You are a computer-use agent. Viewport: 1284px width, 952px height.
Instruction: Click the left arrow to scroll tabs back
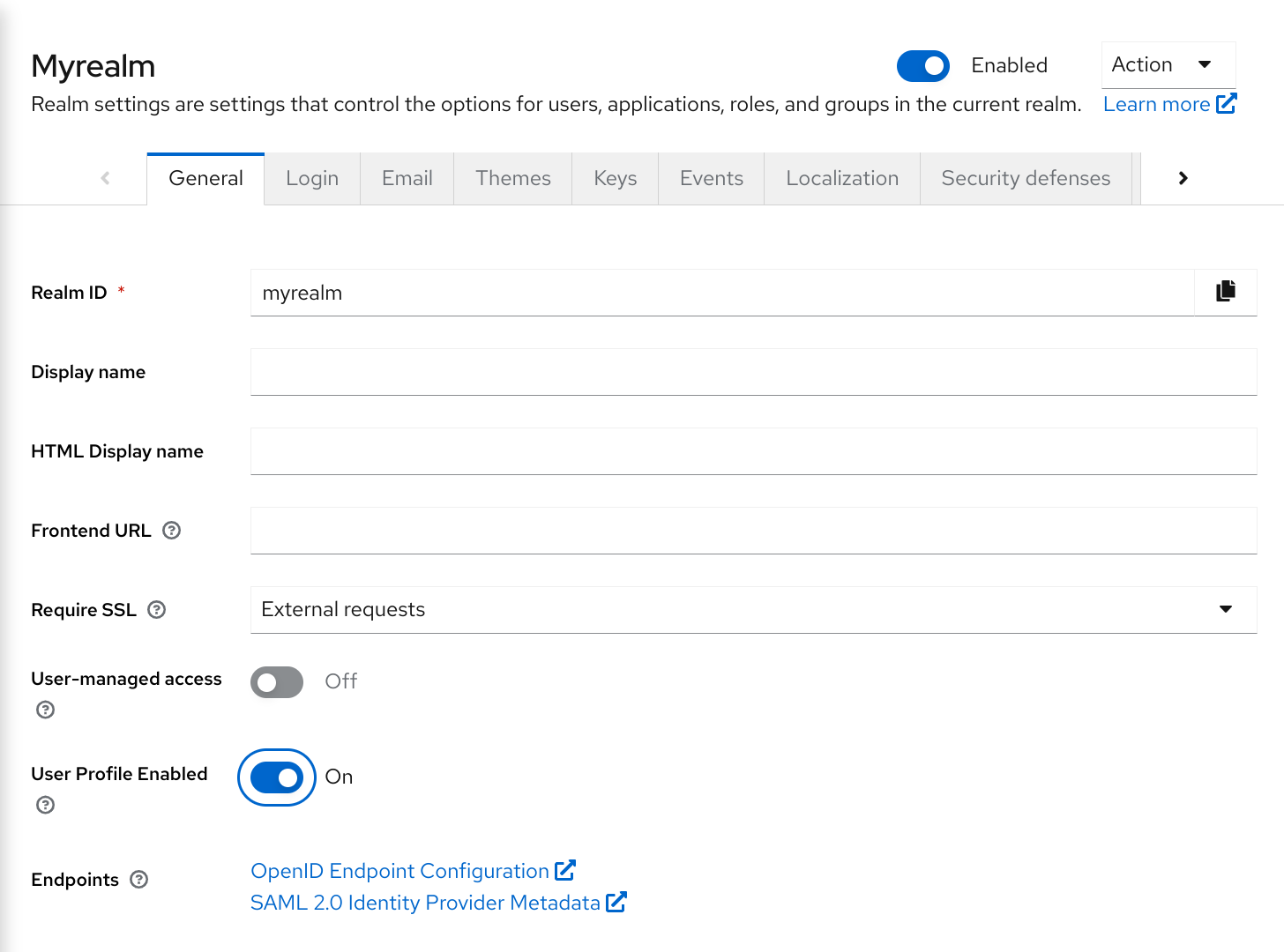[105, 178]
